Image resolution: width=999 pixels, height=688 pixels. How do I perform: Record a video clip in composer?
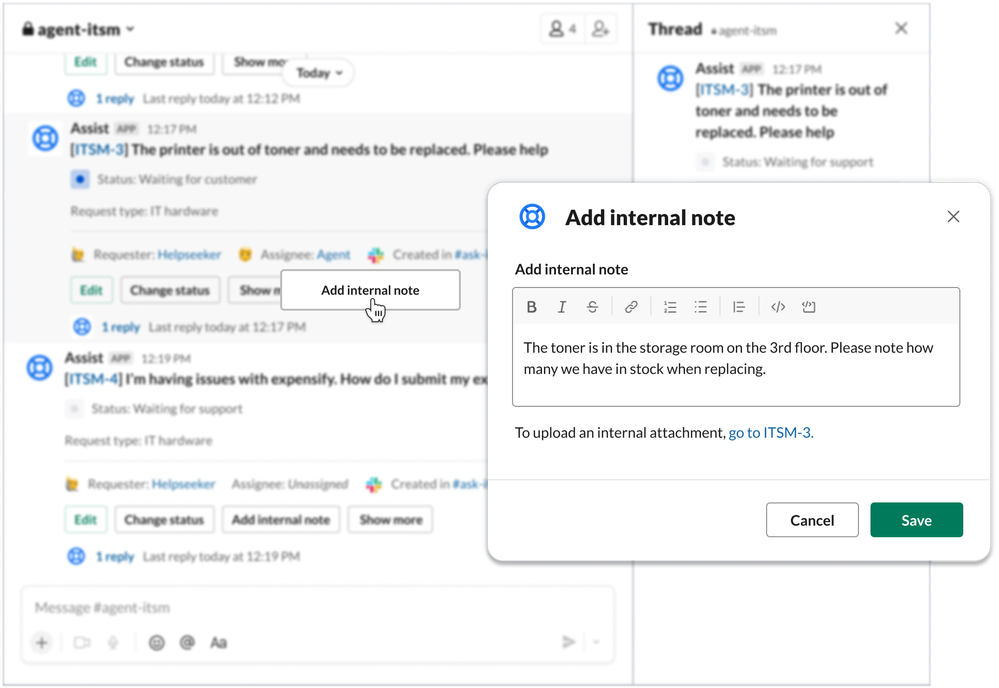pos(82,642)
